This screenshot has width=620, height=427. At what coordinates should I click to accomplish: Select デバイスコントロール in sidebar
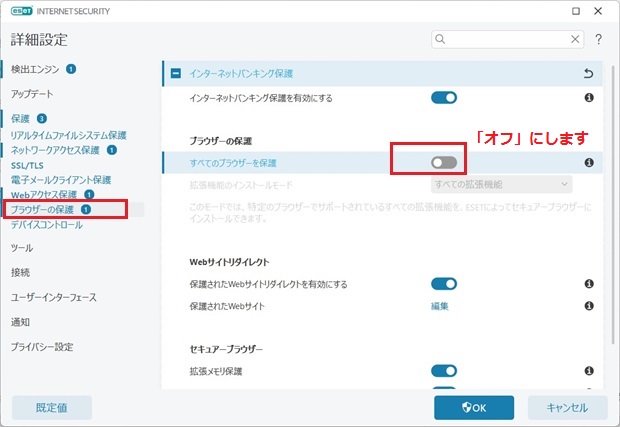coord(47,225)
